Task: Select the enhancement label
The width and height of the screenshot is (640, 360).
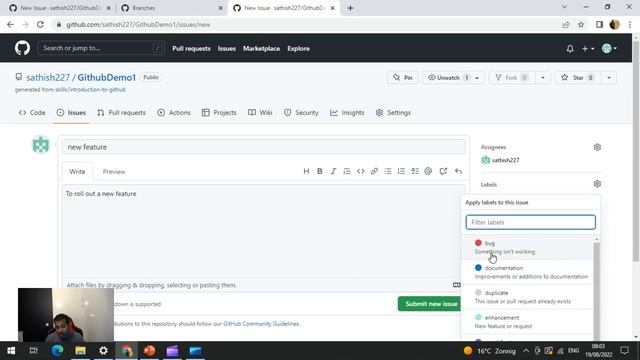Action: [x=527, y=322]
